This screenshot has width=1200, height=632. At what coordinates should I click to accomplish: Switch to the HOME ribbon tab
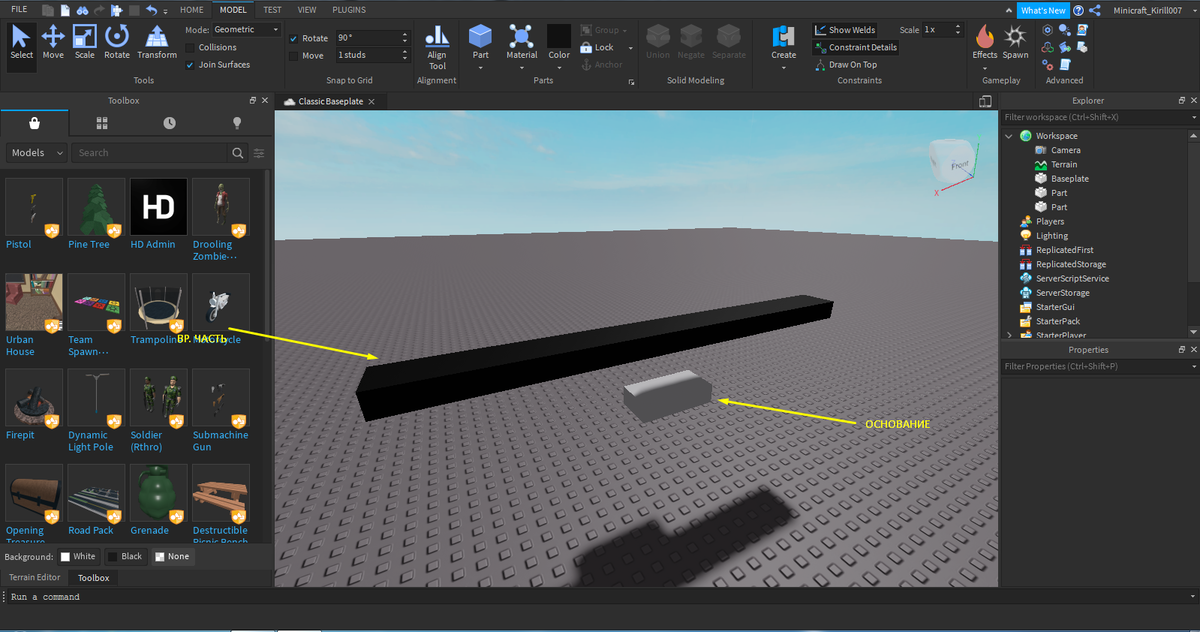coord(192,9)
